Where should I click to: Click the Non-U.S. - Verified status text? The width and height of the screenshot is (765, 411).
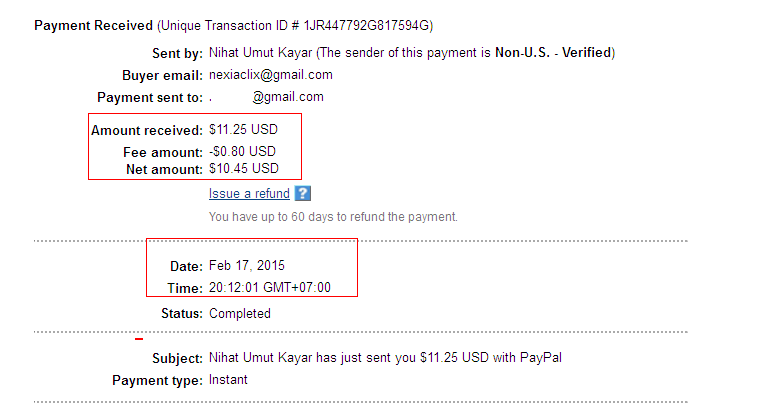(x=553, y=52)
